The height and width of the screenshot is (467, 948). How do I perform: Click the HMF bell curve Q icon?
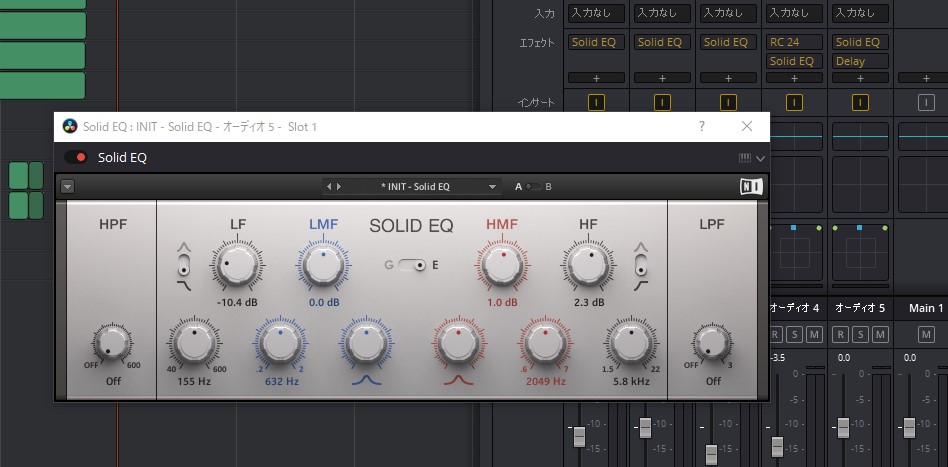tap(458, 380)
